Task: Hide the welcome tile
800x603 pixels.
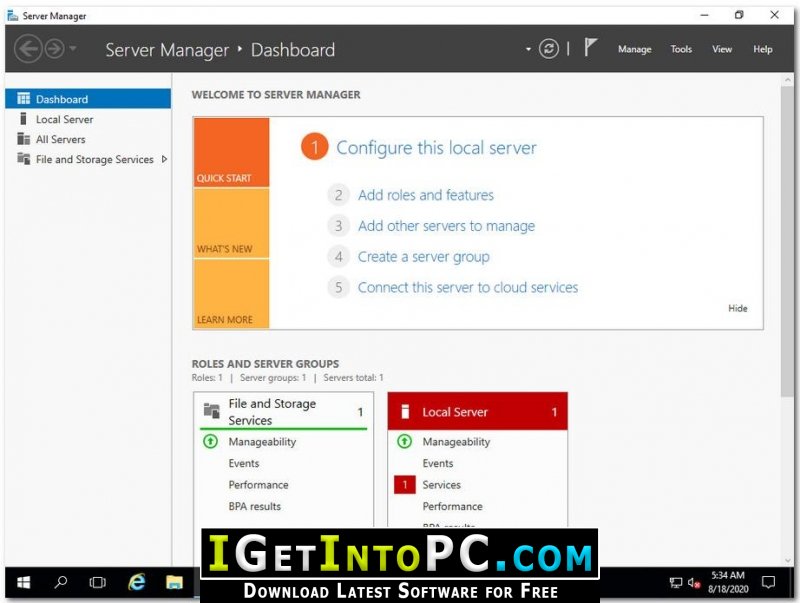Action: [x=738, y=308]
